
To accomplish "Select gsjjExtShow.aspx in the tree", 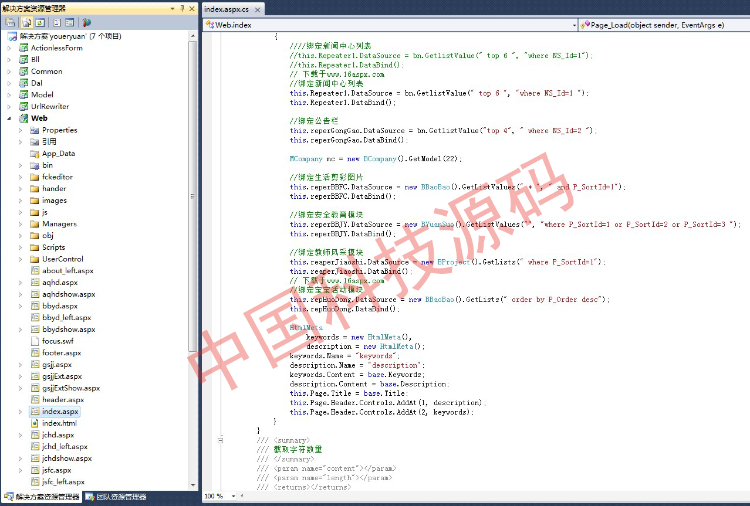I will click(71, 388).
